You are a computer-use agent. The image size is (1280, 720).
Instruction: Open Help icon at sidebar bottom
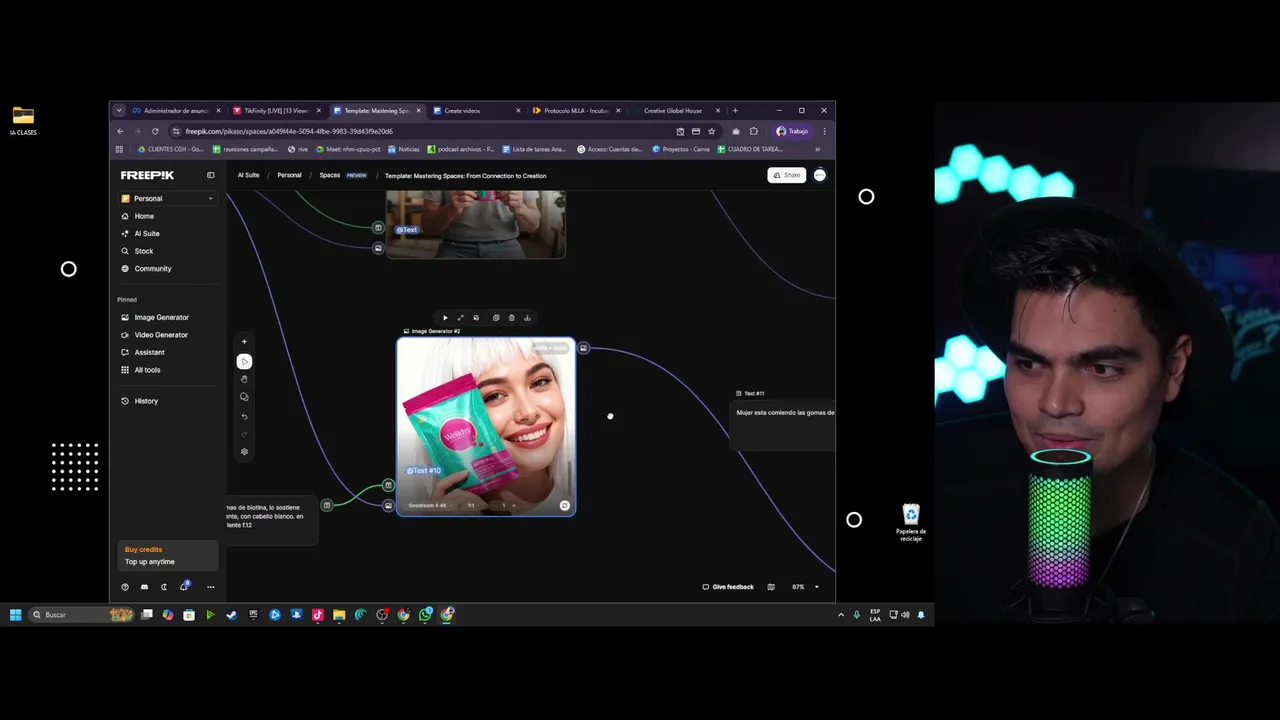click(x=125, y=587)
